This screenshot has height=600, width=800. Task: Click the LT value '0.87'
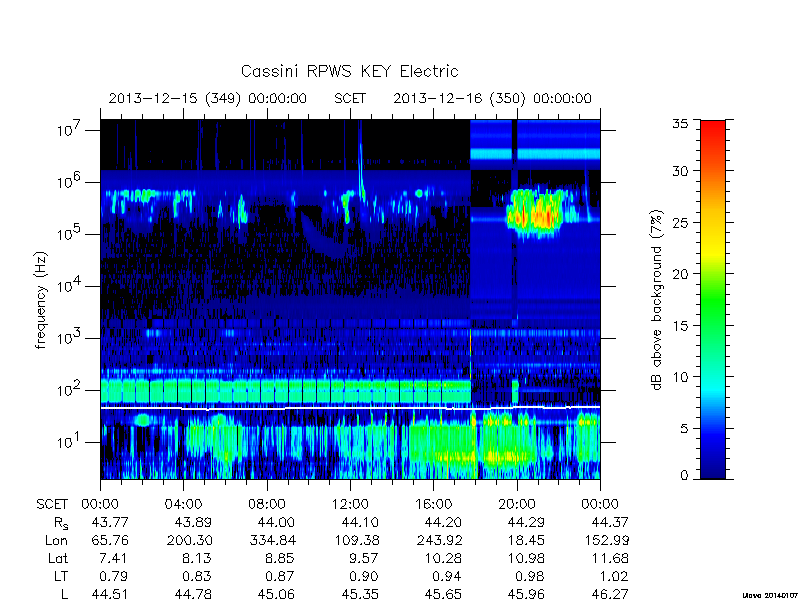coord(281,576)
